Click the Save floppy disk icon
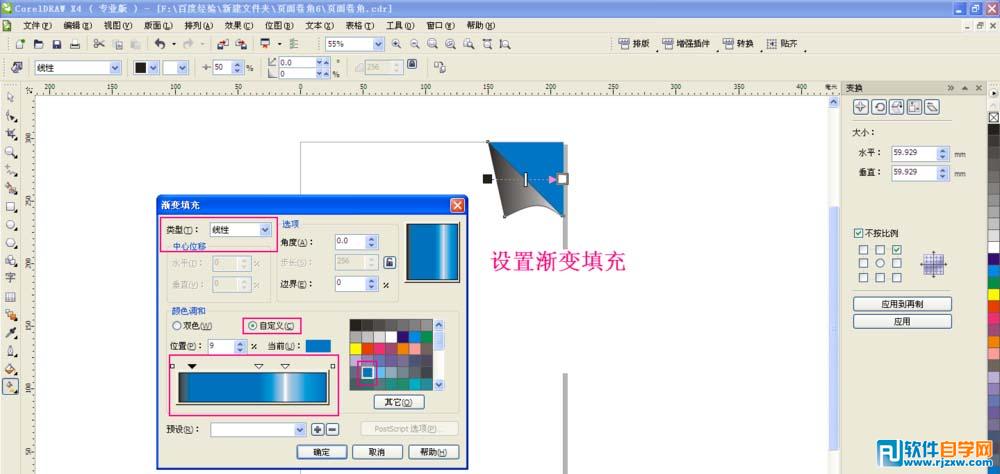 coord(57,44)
